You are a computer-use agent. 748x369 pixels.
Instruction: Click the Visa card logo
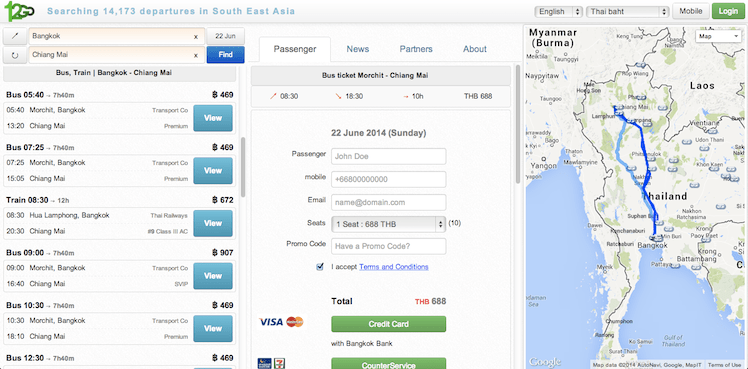pyautogui.click(x=271, y=322)
